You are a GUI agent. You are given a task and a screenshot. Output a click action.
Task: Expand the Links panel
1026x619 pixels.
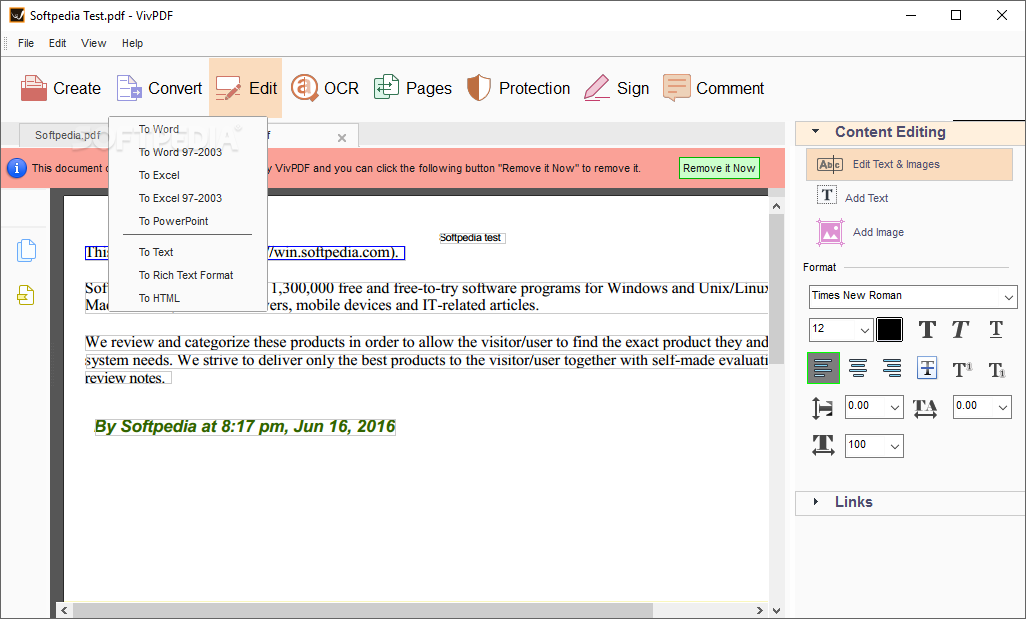tap(815, 502)
